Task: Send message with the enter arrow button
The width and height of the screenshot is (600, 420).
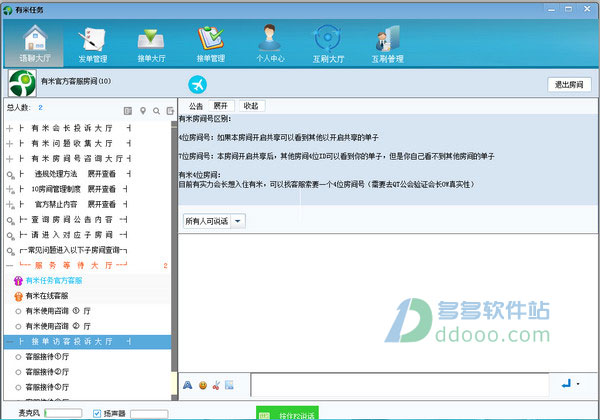Action: coord(566,384)
